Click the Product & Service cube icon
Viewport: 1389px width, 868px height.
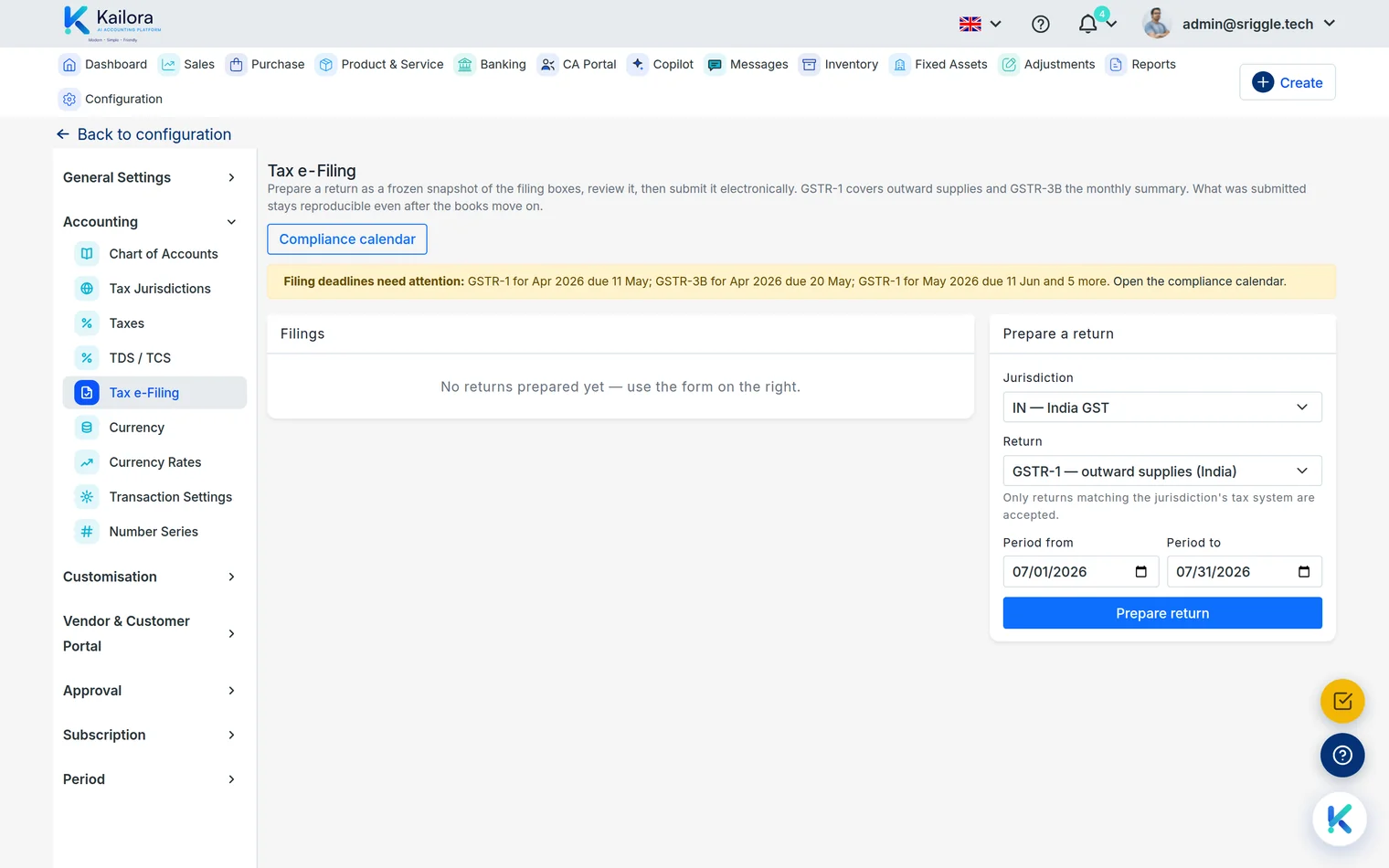pos(326,64)
